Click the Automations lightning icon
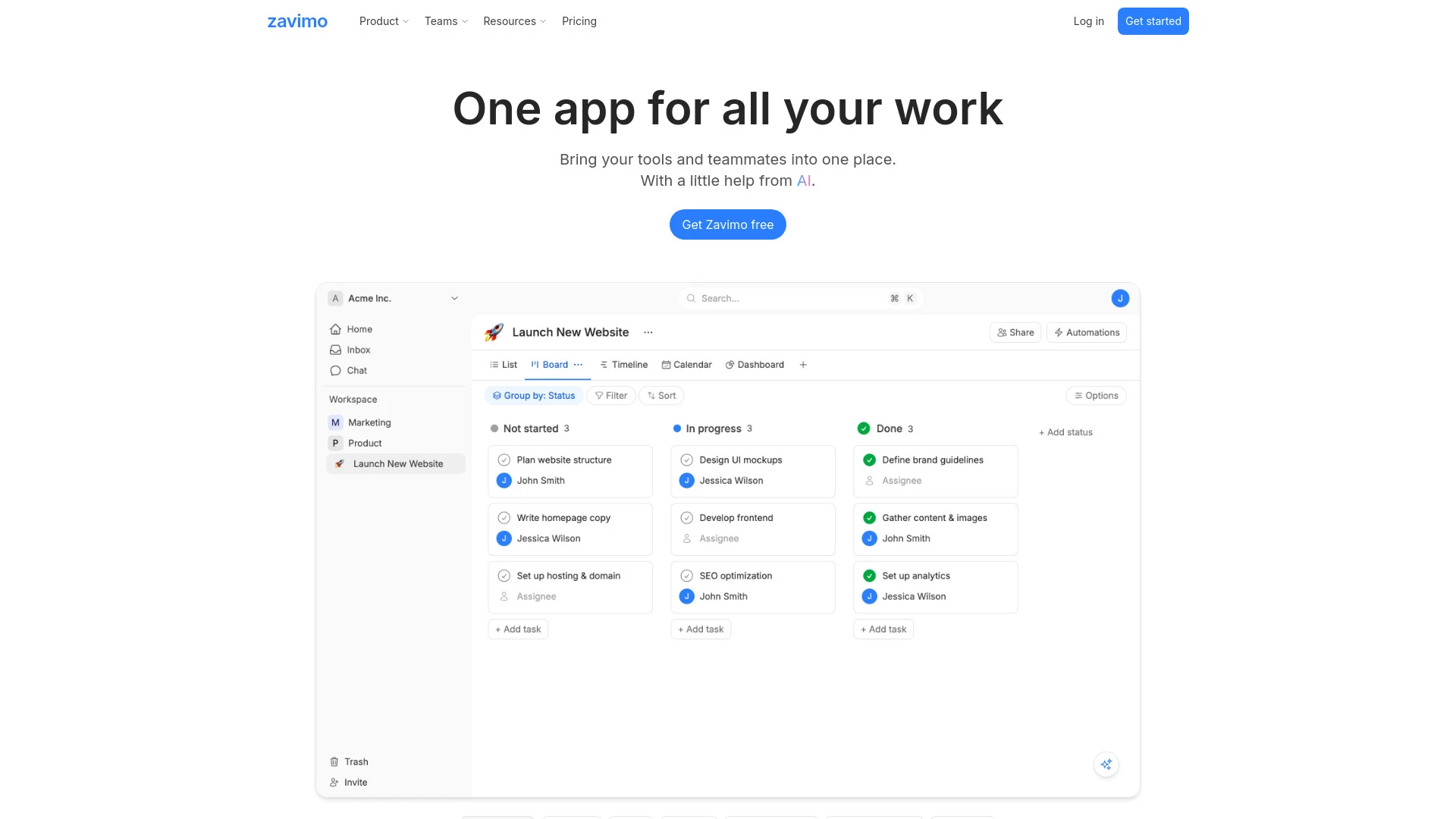This screenshot has height=819, width=1456. (x=1058, y=332)
